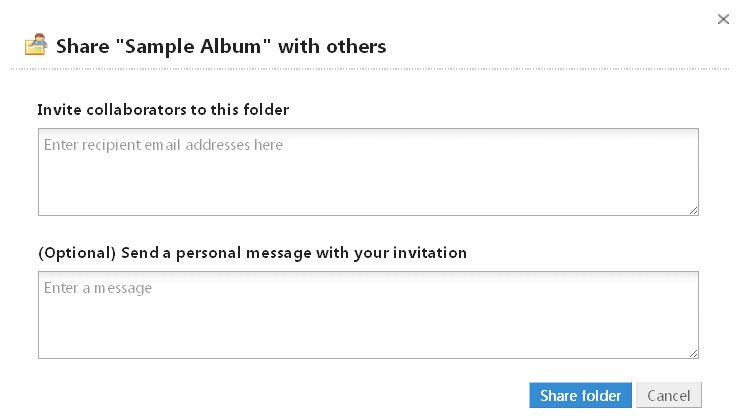Click the 'Invite collaborators to this folder' label
Image resolution: width=742 pixels, height=416 pixels.
163,110
